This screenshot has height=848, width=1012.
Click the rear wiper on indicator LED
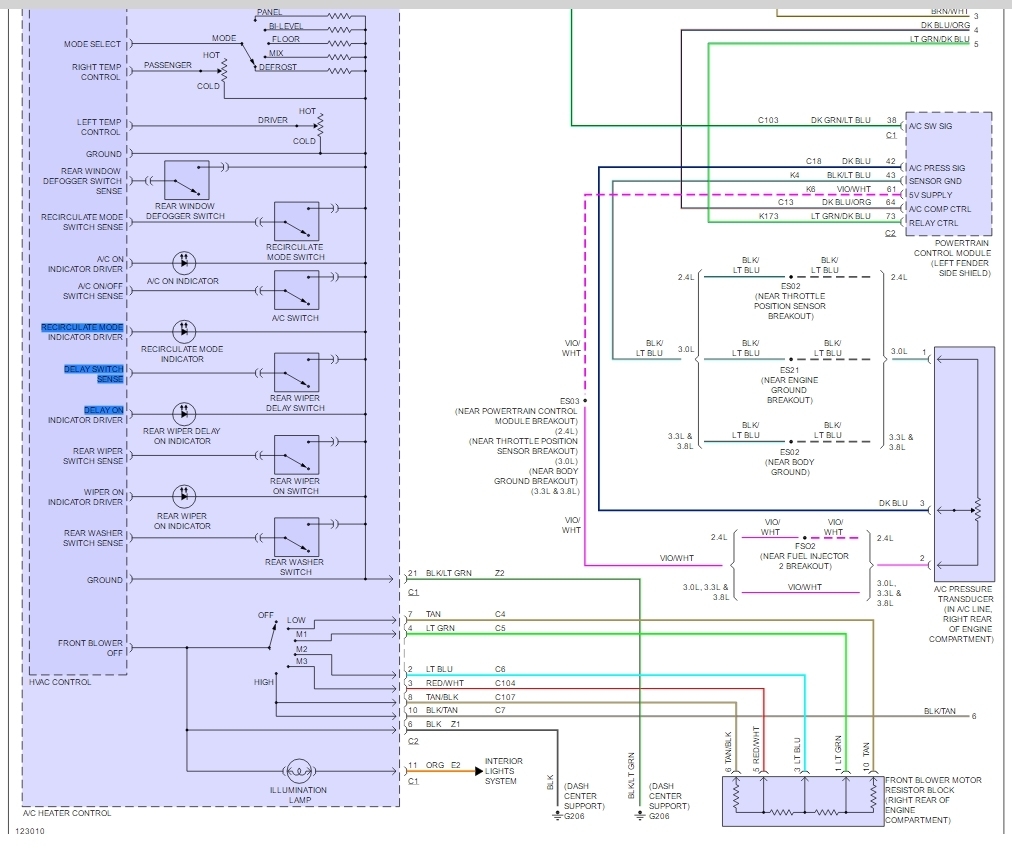(x=183, y=496)
